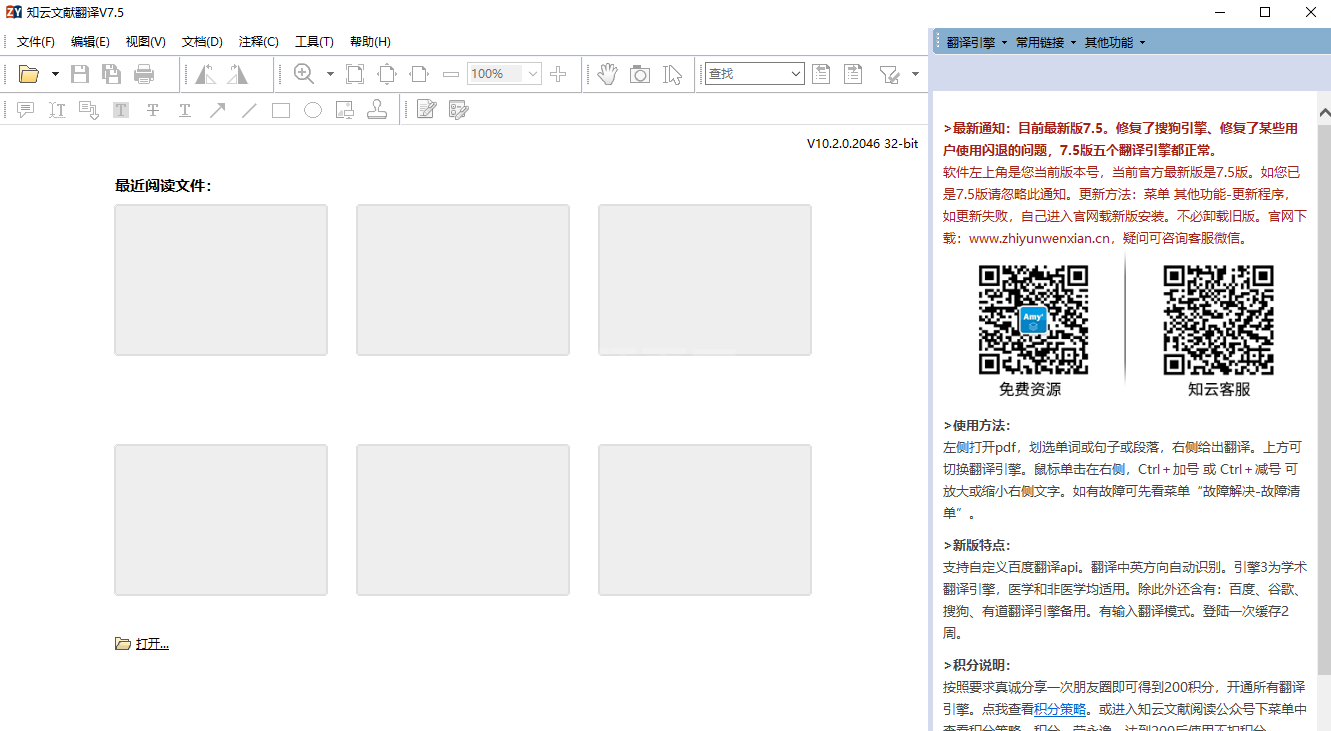Click the 免费资源 QR code
Image resolution: width=1331 pixels, height=731 pixels.
coord(1033,320)
